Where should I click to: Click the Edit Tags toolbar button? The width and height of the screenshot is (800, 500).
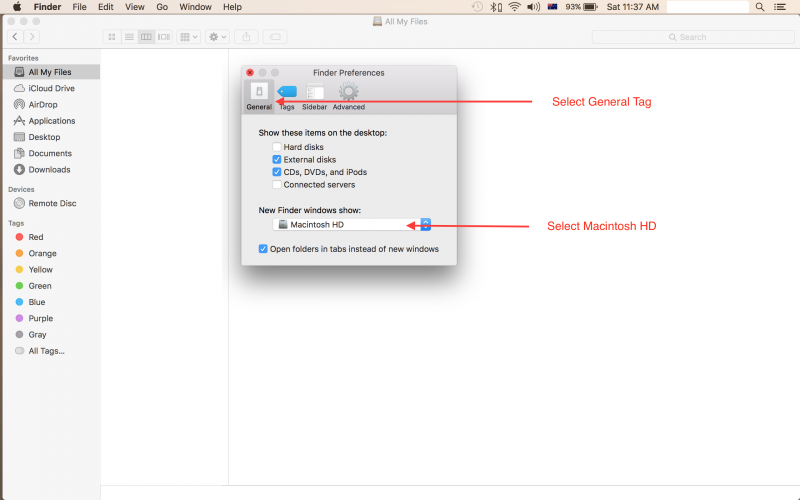pos(275,37)
